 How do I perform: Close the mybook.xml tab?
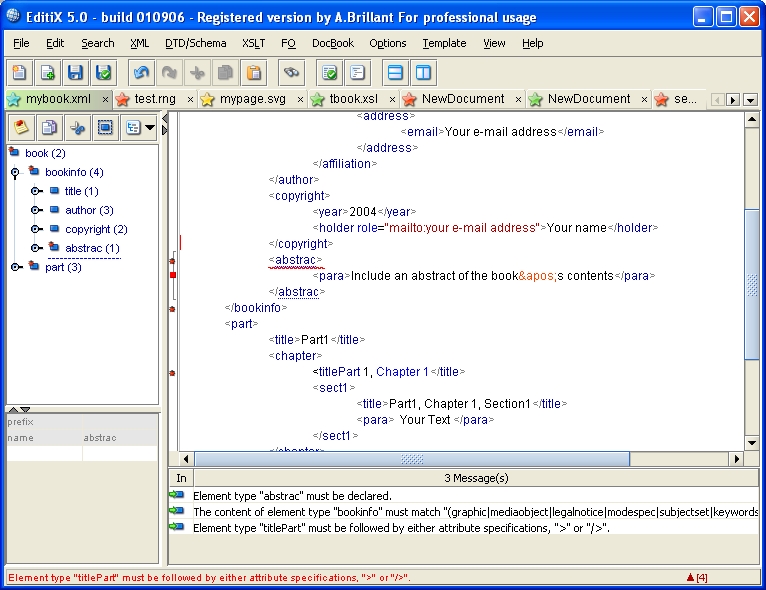[105, 99]
